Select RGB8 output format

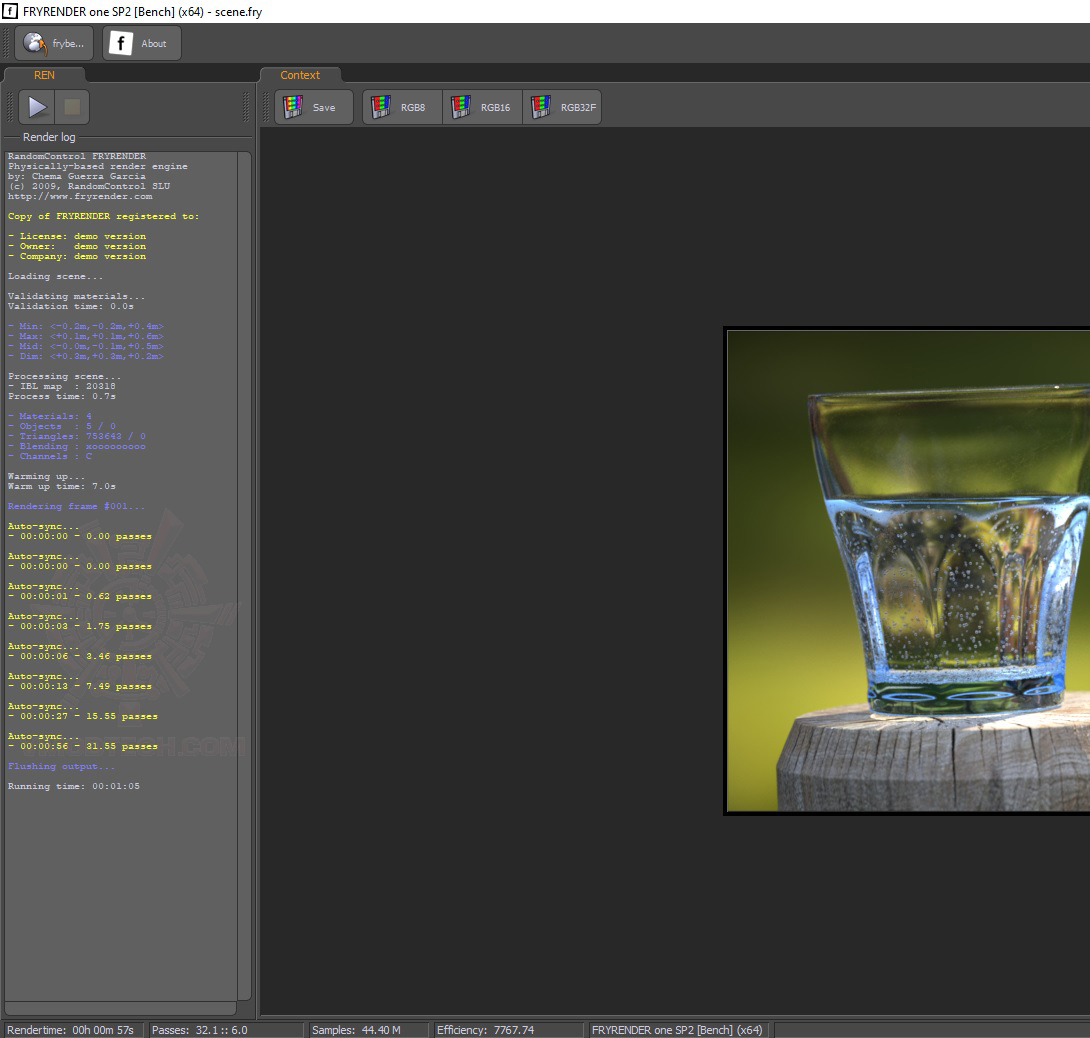pos(402,107)
